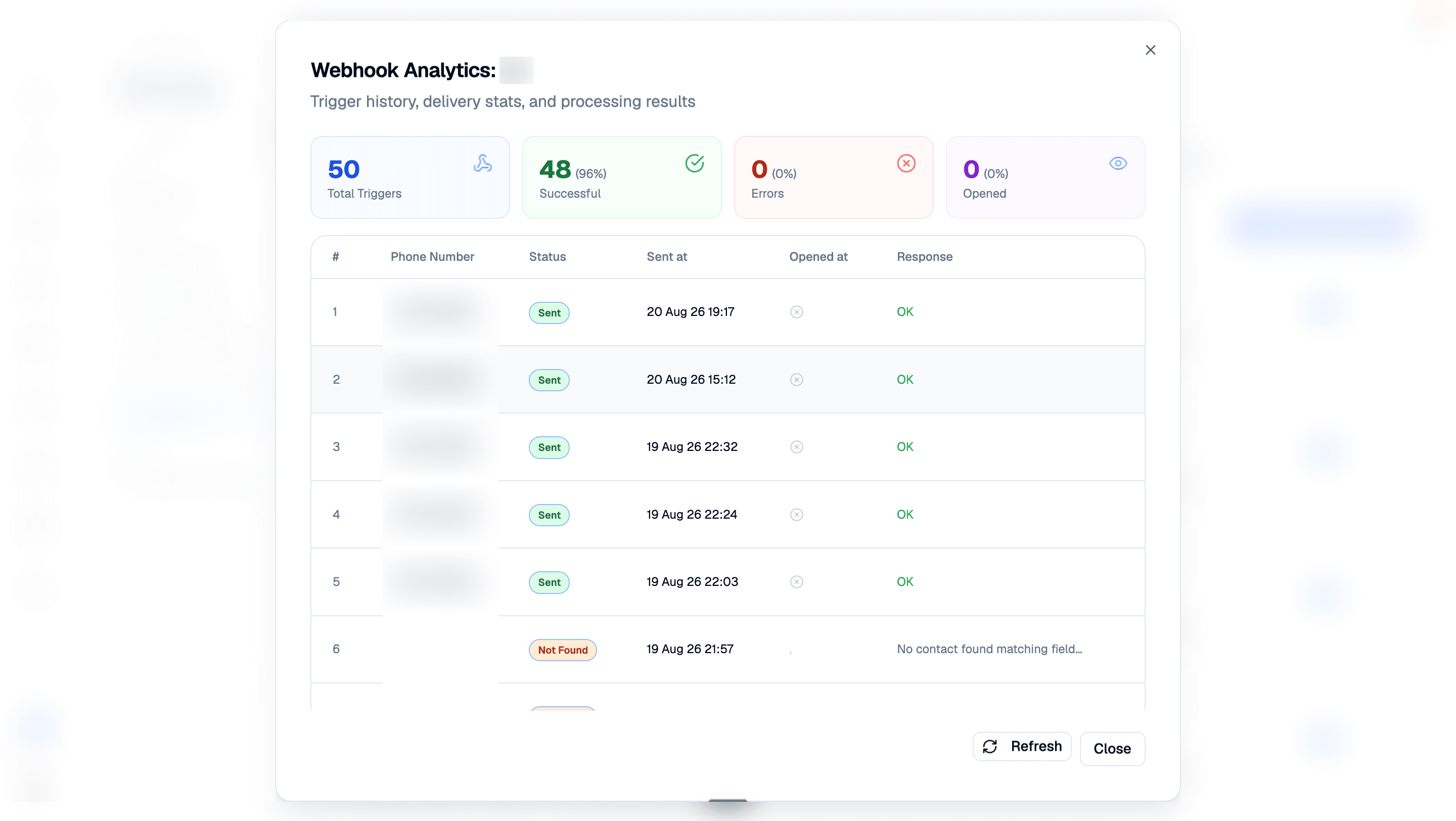
Task: Click the '19 Aug 26 22:24' timestamp
Action: (692, 515)
